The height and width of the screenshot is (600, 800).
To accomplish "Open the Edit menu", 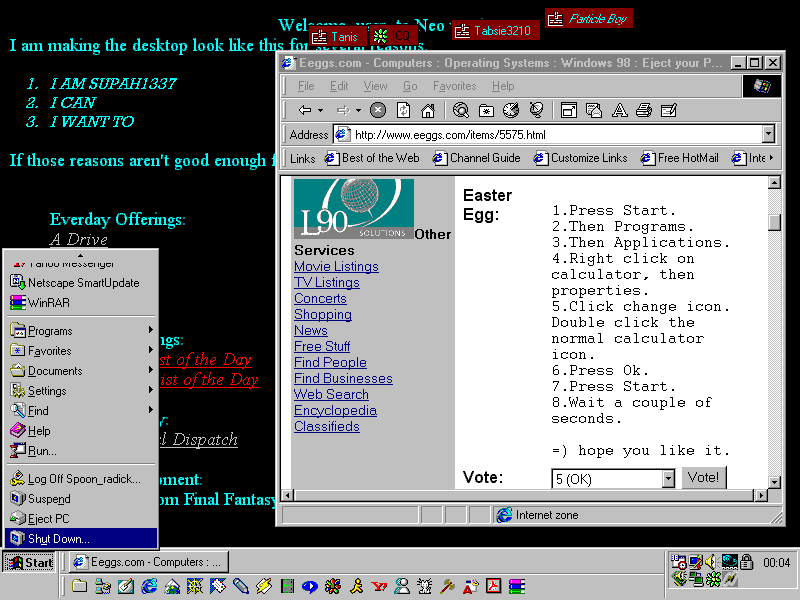I will (339, 86).
